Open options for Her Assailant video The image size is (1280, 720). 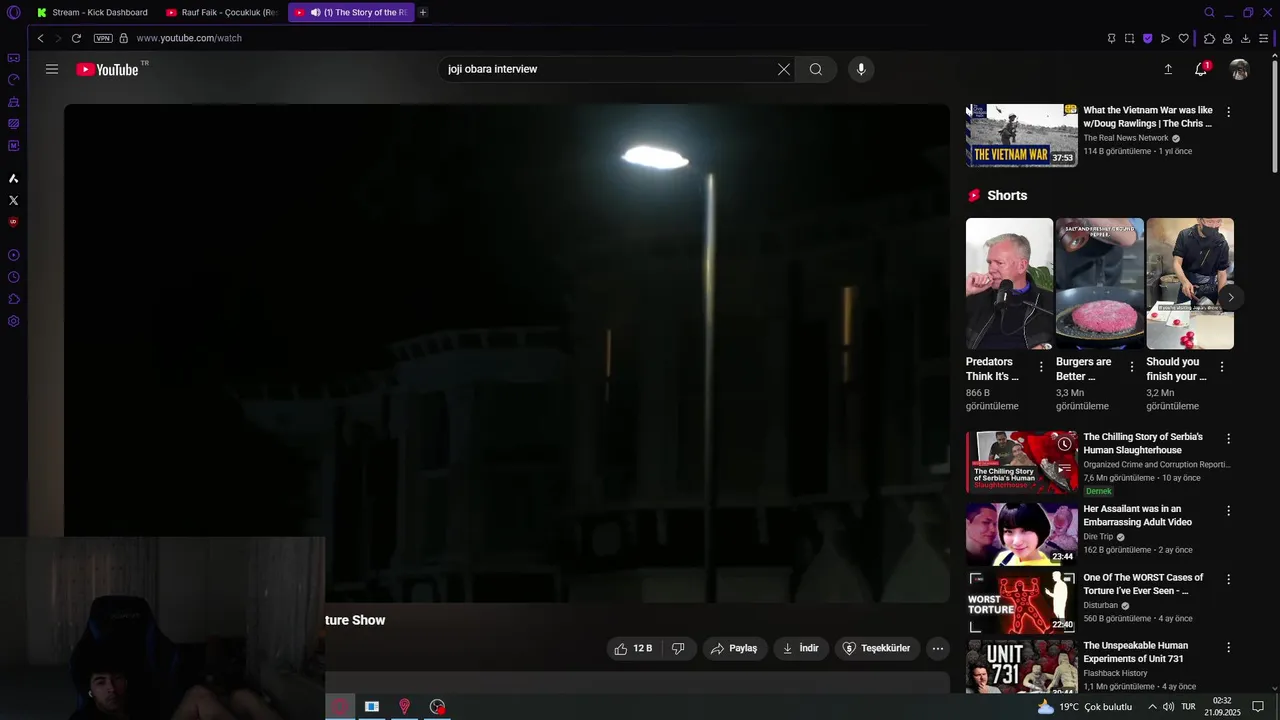click(x=1229, y=511)
